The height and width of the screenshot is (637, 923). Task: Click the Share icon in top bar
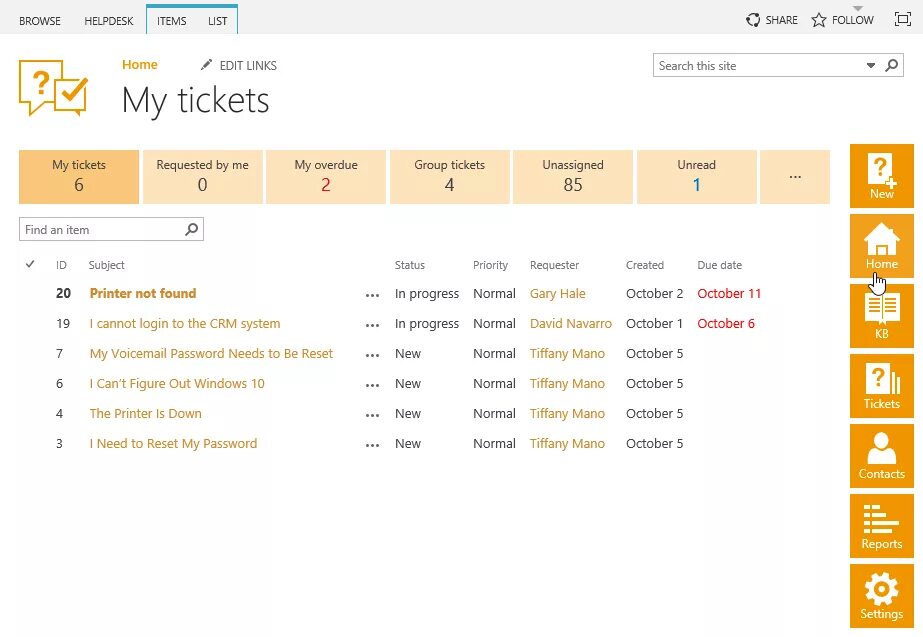click(x=754, y=20)
